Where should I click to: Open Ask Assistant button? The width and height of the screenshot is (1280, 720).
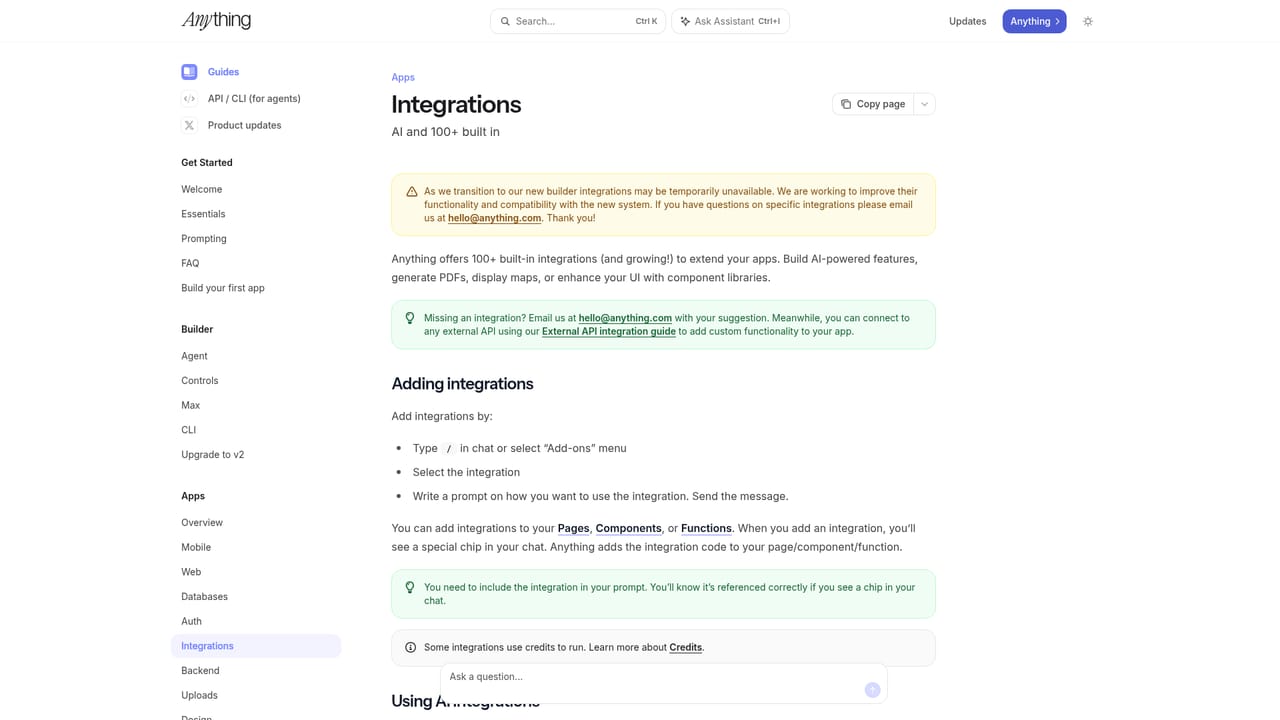(730, 21)
